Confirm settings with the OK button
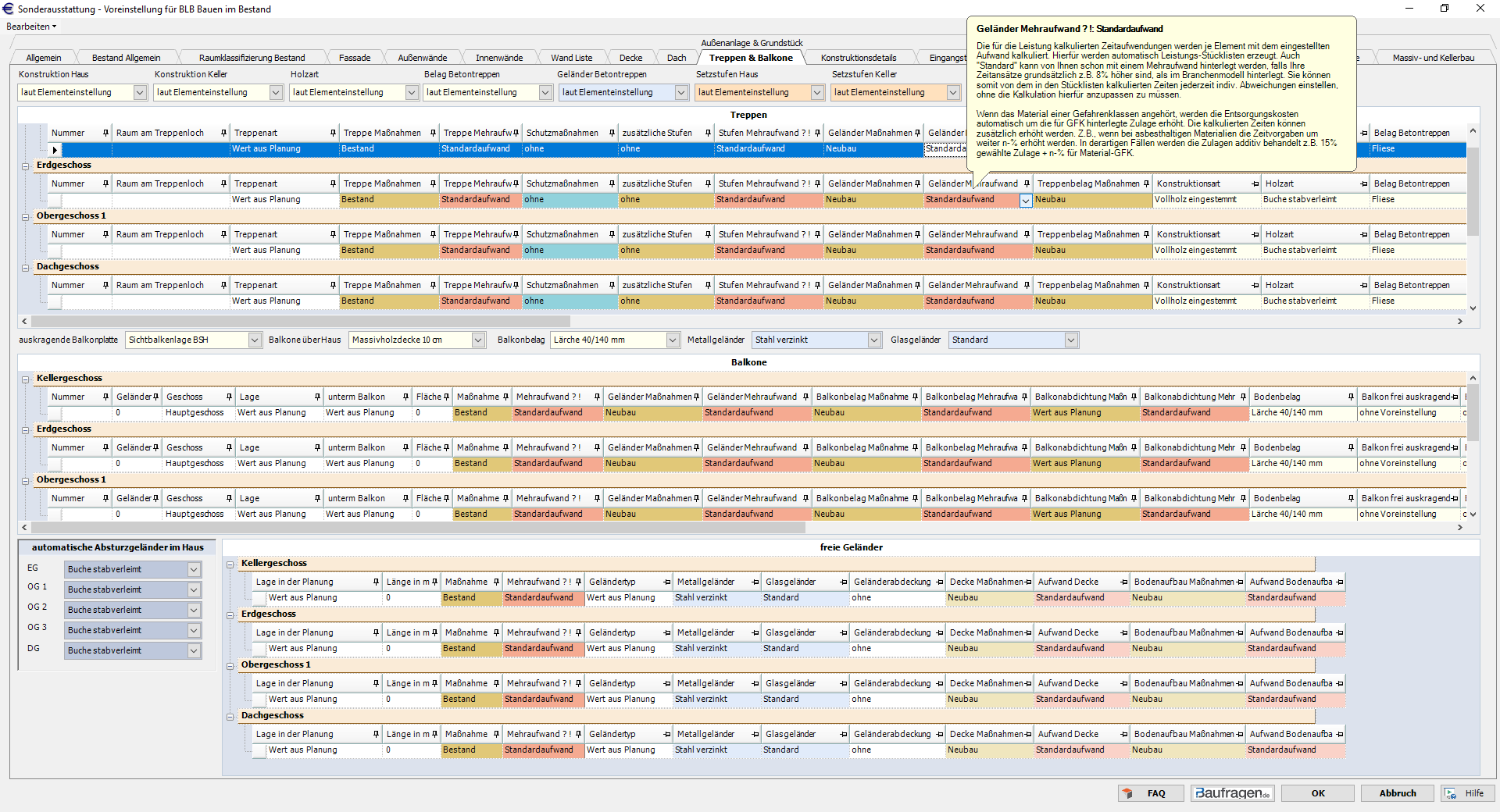Image resolution: width=1500 pixels, height=812 pixels. [x=1317, y=793]
